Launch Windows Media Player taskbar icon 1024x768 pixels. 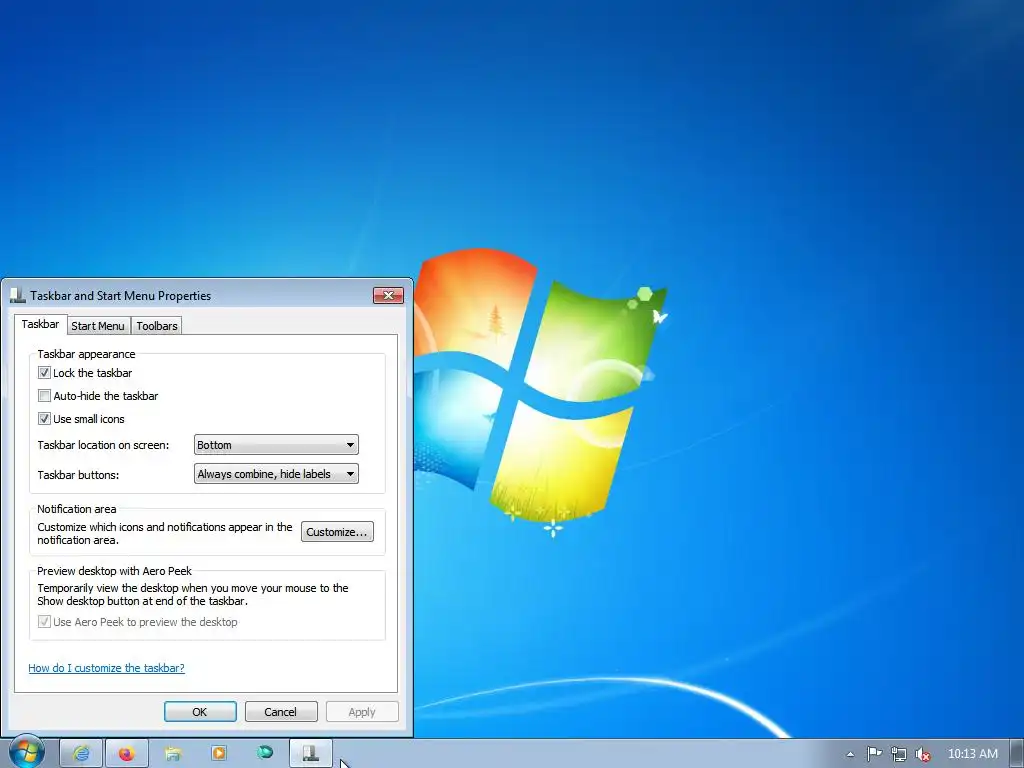(219, 753)
